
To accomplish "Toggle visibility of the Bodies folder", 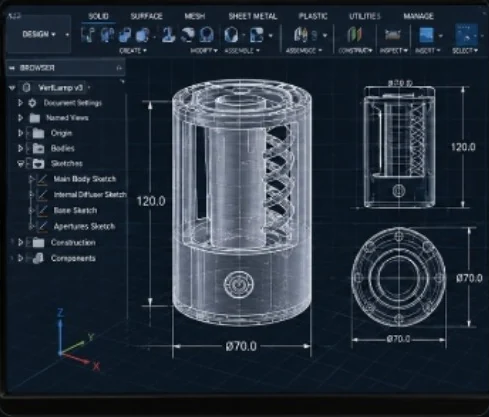I will pos(29,148).
